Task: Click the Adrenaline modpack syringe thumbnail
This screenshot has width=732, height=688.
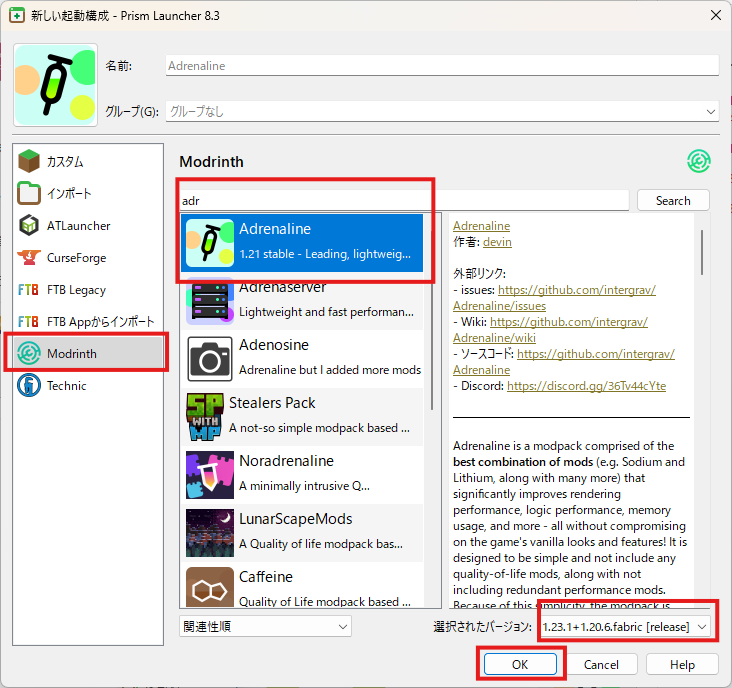Action: tap(210, 243)
